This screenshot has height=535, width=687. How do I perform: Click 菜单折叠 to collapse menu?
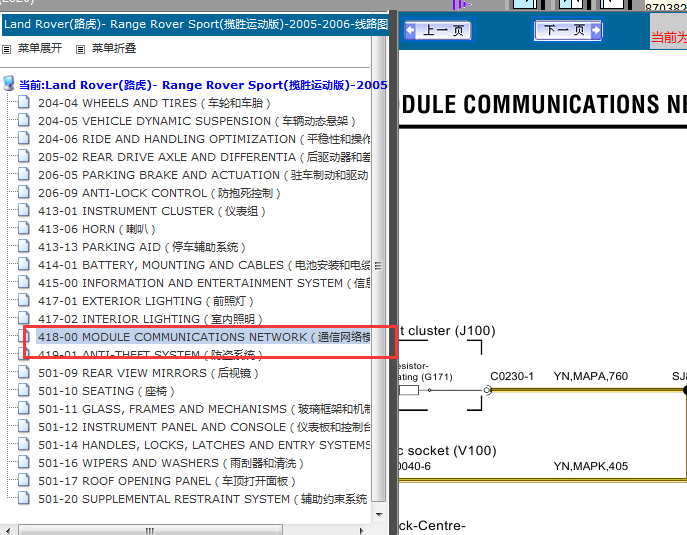(x=113, y=48)
